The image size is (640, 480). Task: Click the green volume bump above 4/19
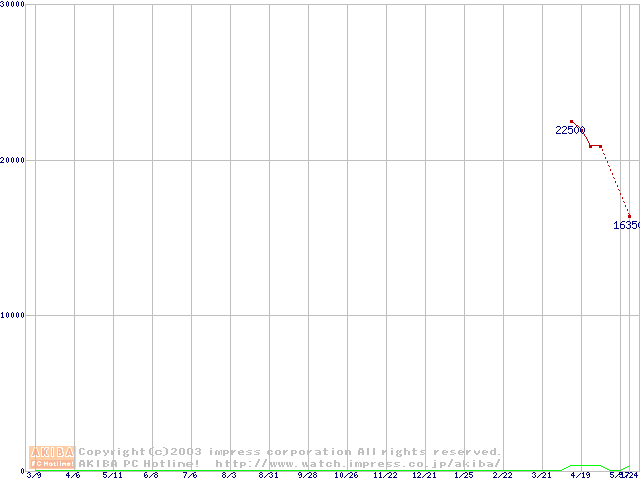point(585,466)
